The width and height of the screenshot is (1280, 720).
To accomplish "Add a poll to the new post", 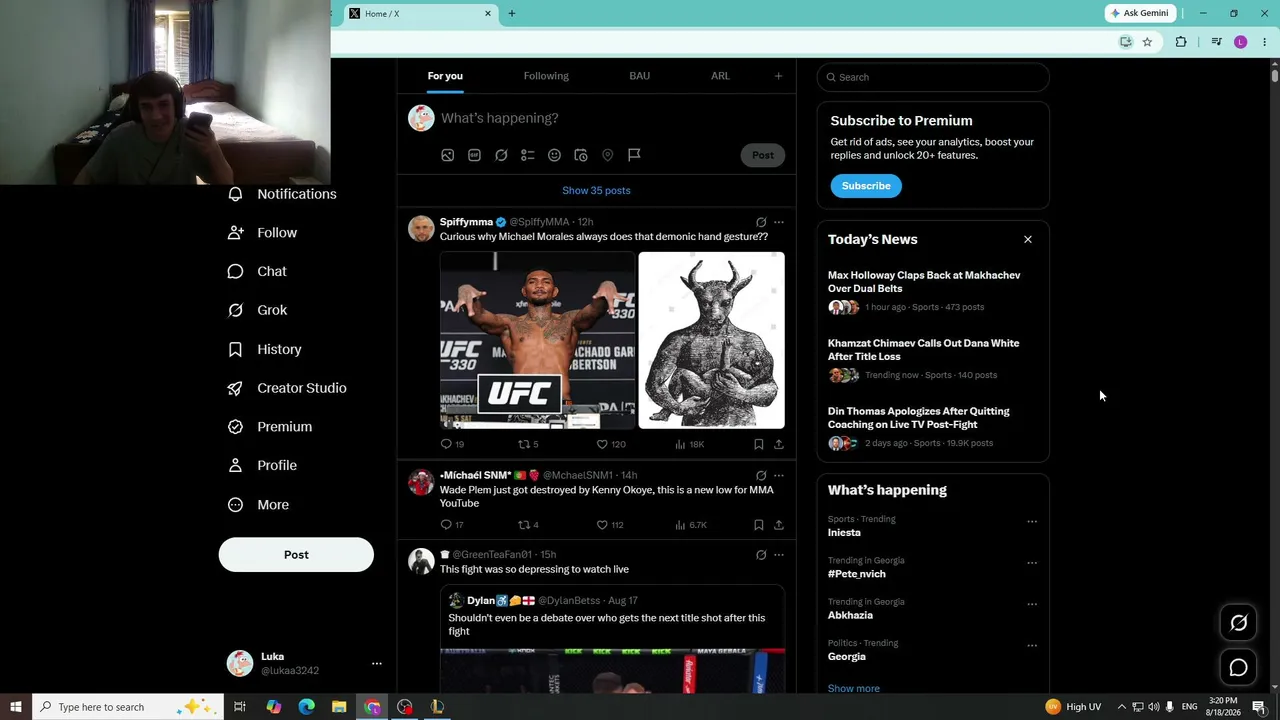I will [527, 155].
